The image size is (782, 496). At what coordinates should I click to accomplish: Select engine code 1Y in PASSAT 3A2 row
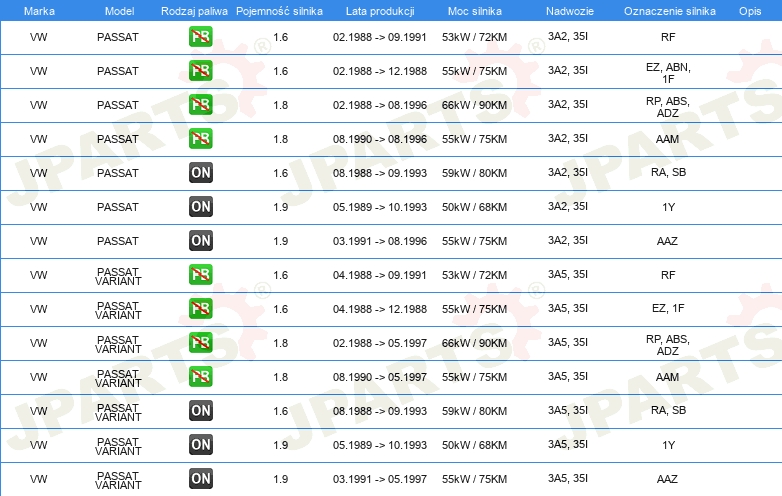pos(668,207)
